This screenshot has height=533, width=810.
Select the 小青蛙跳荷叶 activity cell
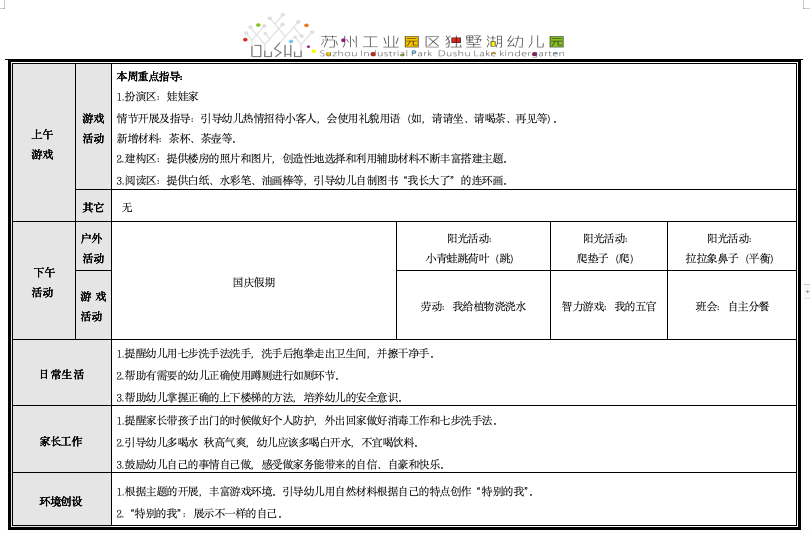tap(473, 248)
